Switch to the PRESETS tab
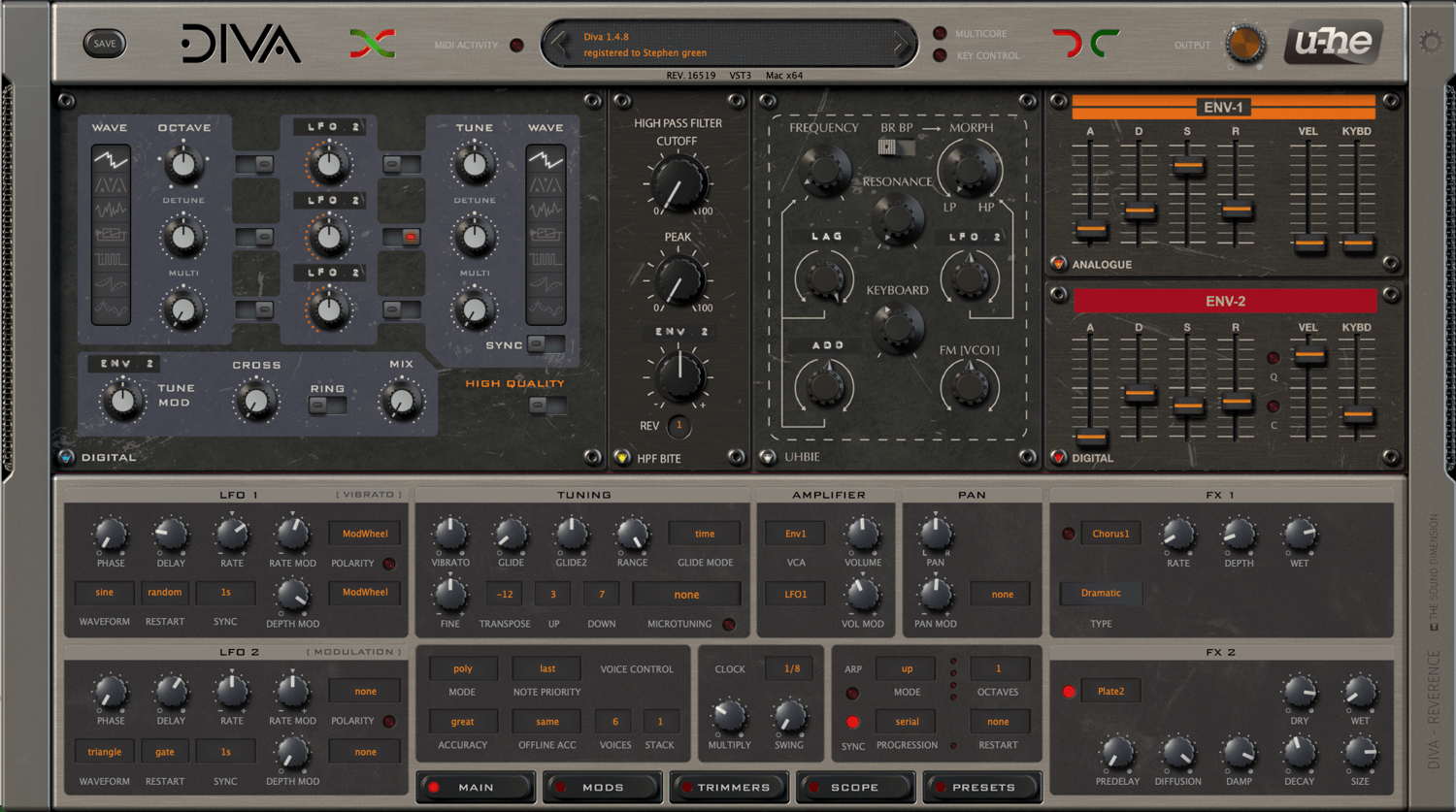The image size is (1456, 812). [x=982, y=787]
